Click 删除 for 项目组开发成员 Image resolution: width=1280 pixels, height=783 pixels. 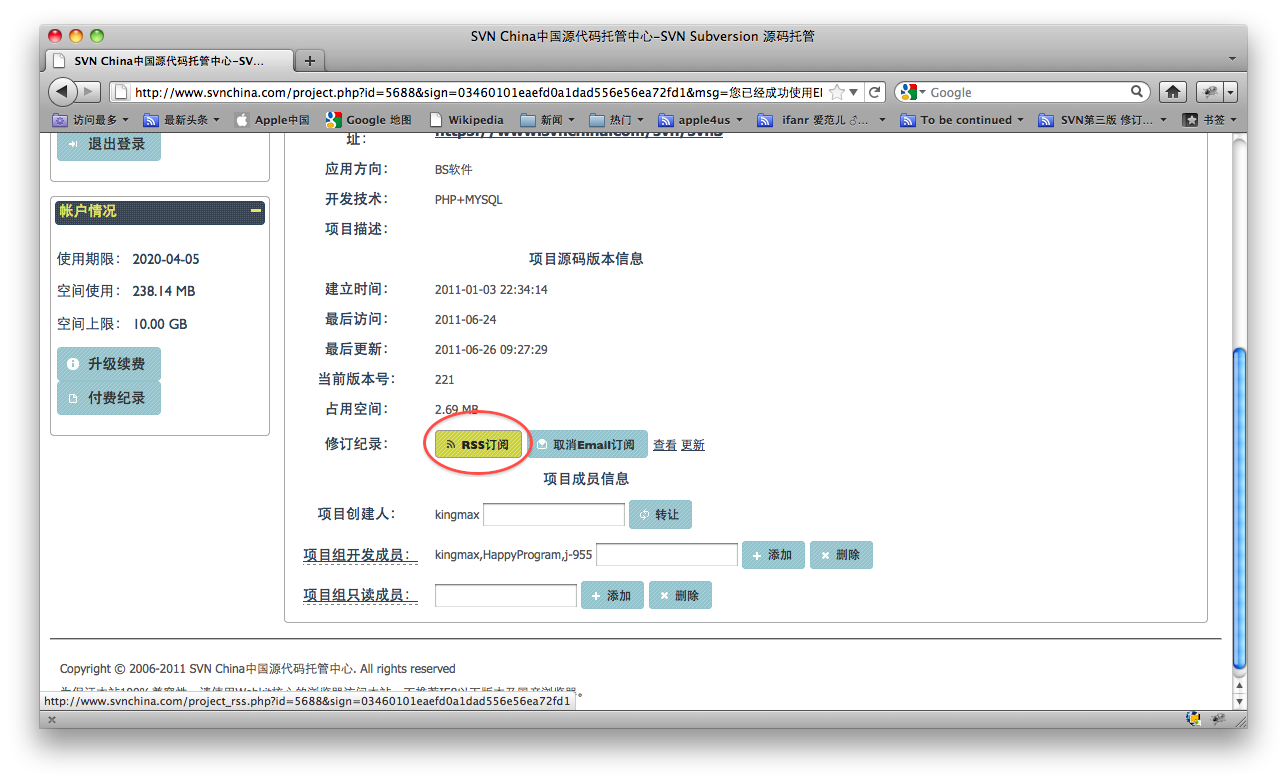click(x=841, y=555)
